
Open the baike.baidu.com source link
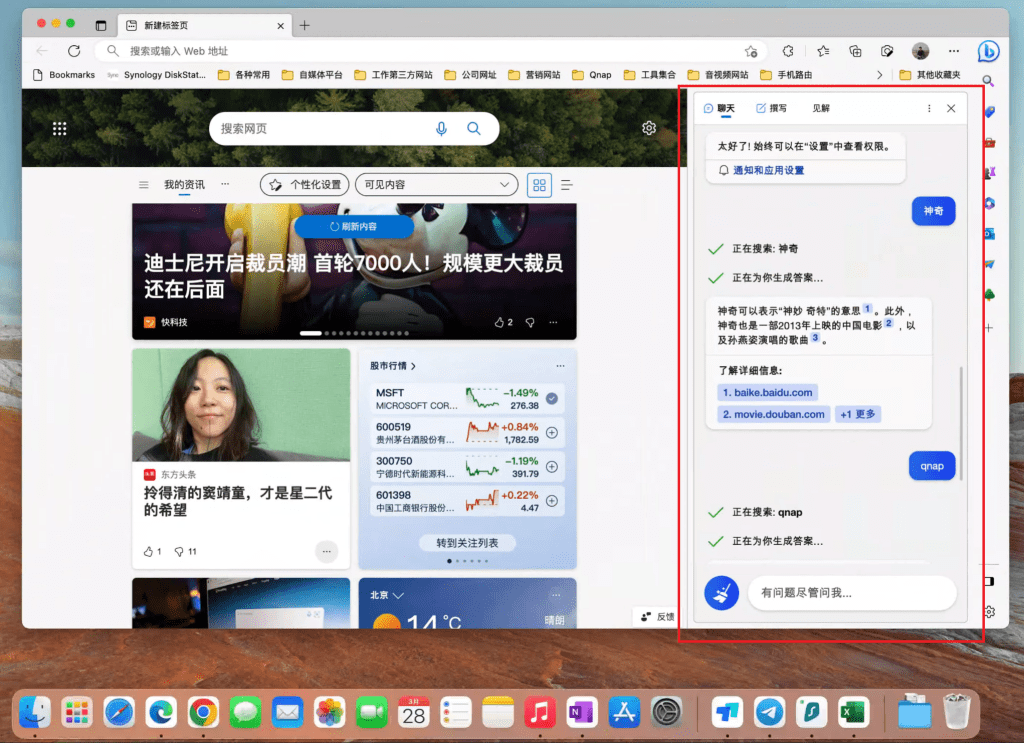click(767, 392)
